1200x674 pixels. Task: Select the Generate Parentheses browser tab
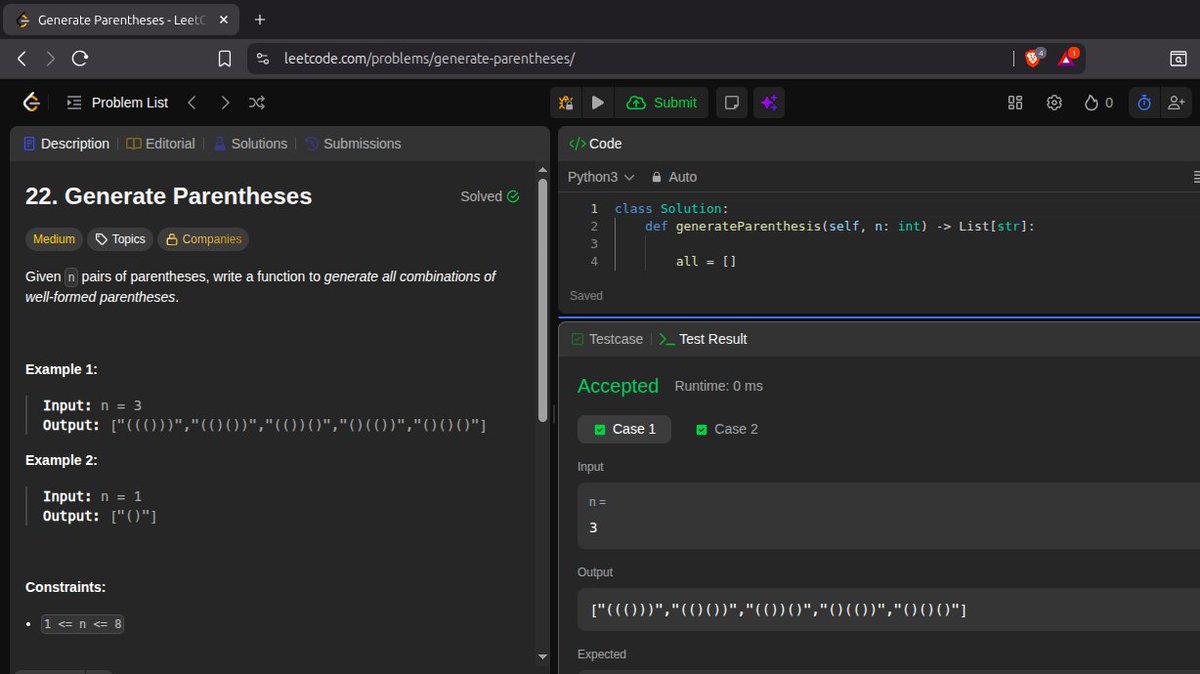[123, 20]
